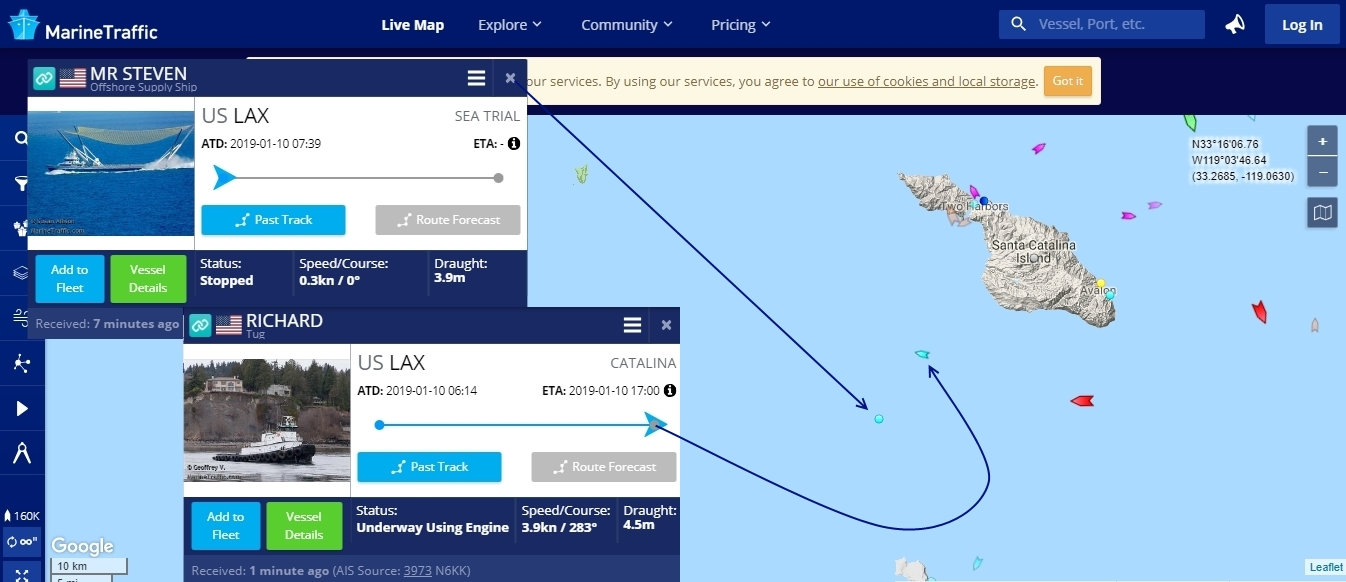The height and width of the screenshot is (582, 1346).
Task: Click Past Track for MR STEVEN
Action: click(273, 220)
